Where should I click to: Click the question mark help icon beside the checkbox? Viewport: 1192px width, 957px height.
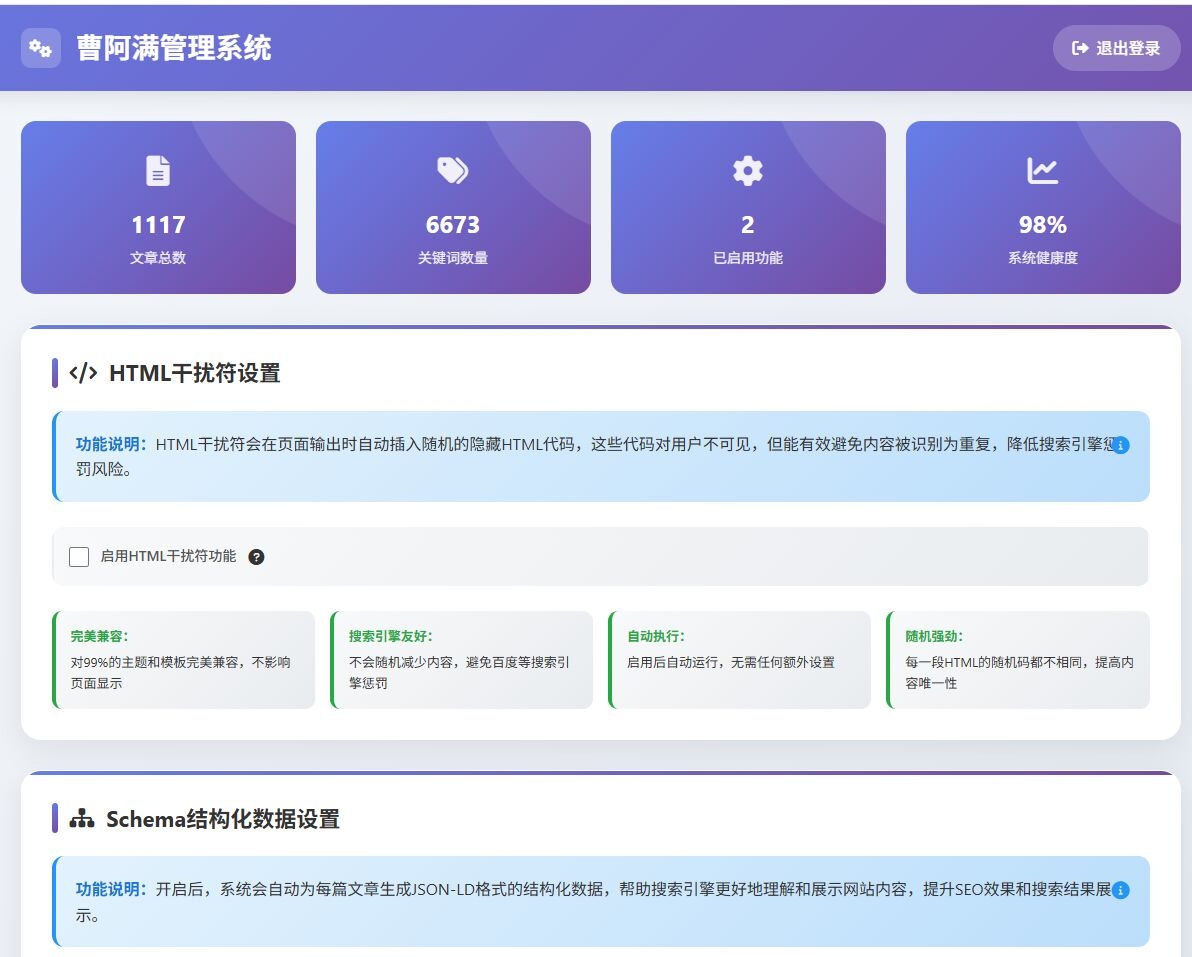257,556
